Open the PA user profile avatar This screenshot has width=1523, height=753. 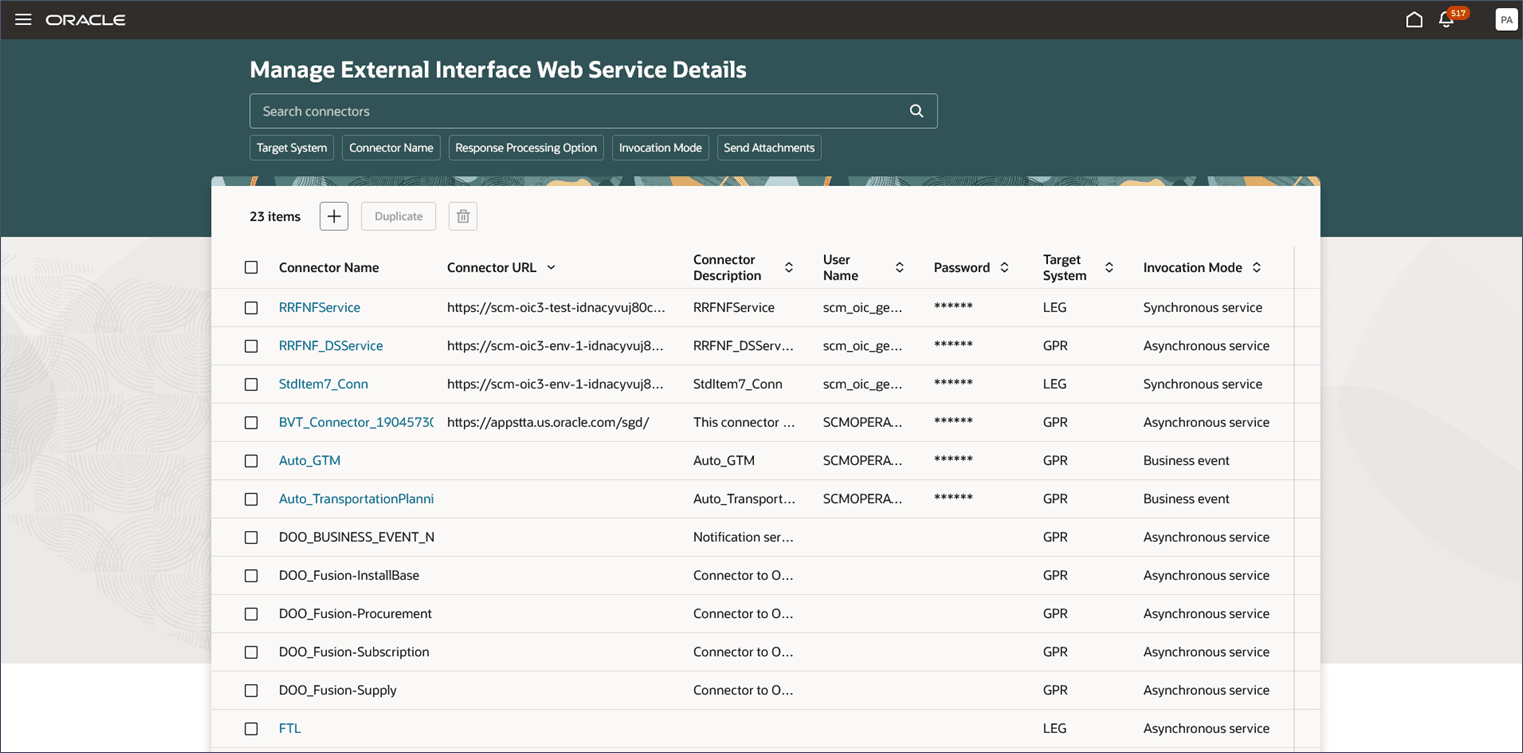1506,20
